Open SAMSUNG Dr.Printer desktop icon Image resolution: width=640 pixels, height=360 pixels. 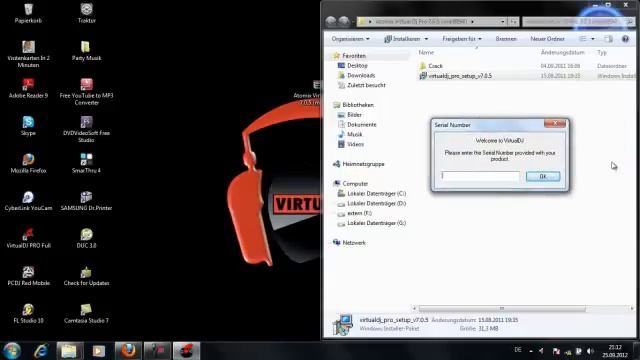coord(86,201)
